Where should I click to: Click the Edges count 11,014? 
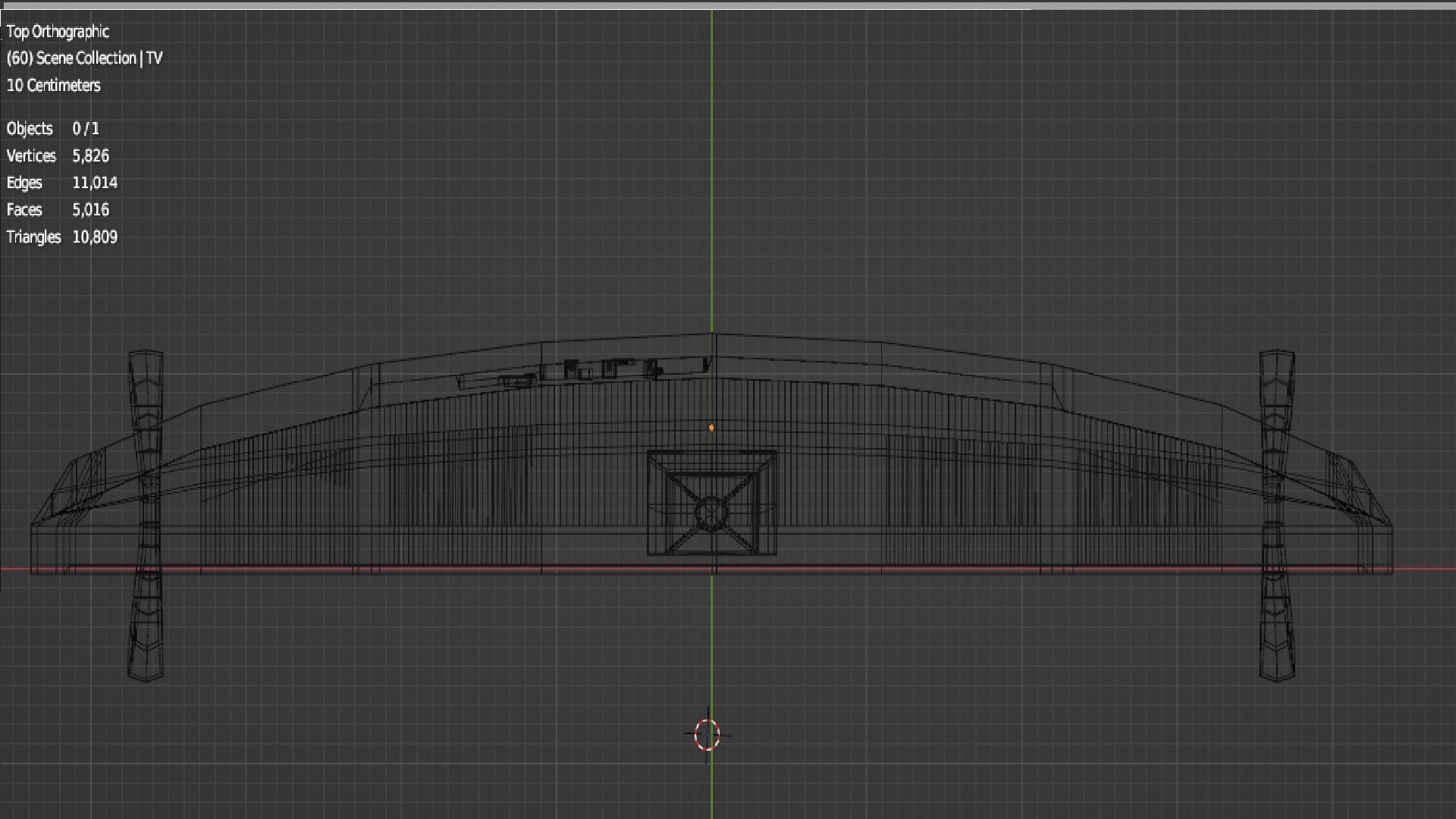click(94, 183)
